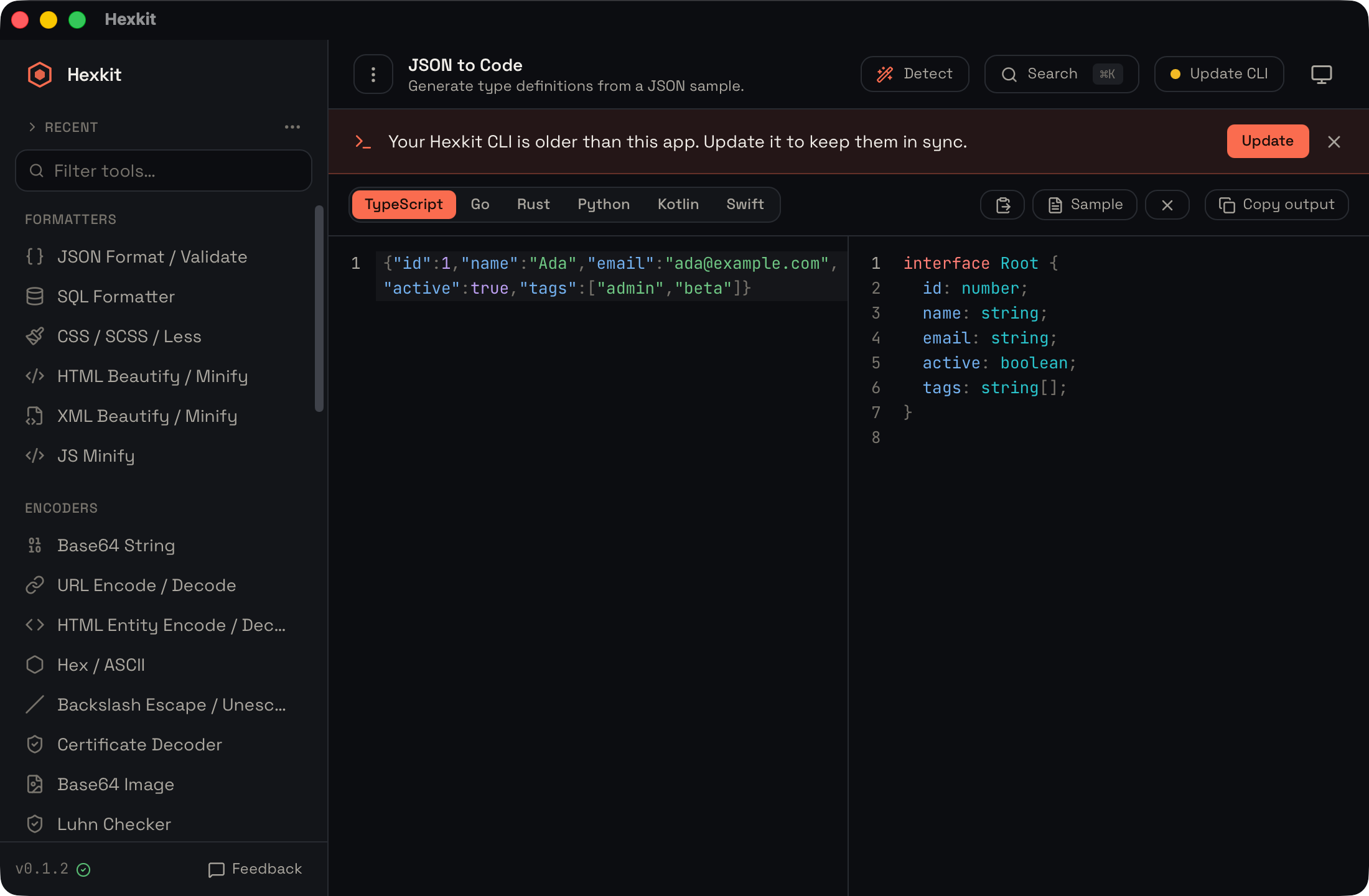Click the v0.1.2 version label
The height and width of the screenshot is (896, 1369).
[x=42, y=869]
